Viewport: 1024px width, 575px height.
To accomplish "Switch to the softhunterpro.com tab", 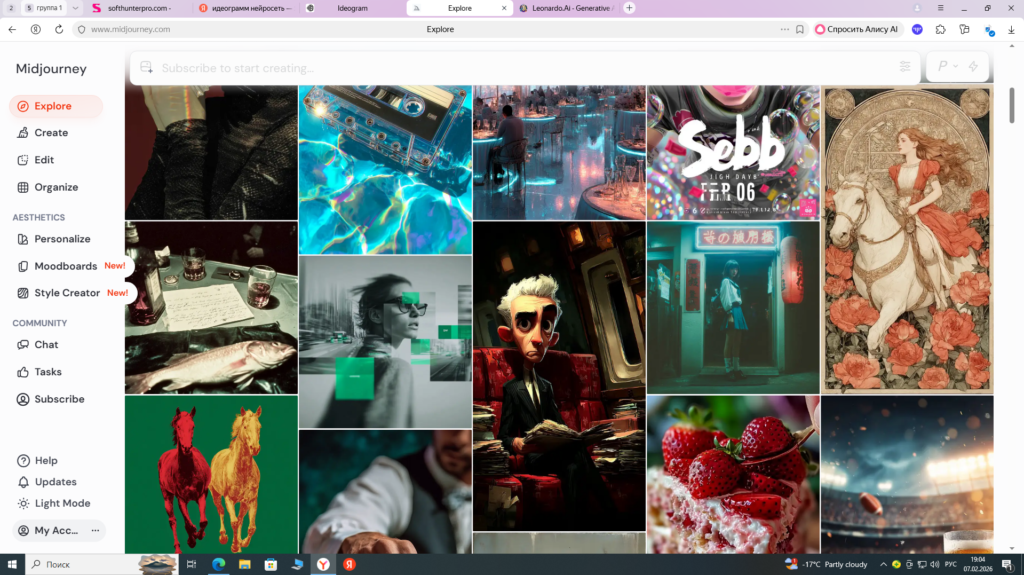I will (138, 8).
